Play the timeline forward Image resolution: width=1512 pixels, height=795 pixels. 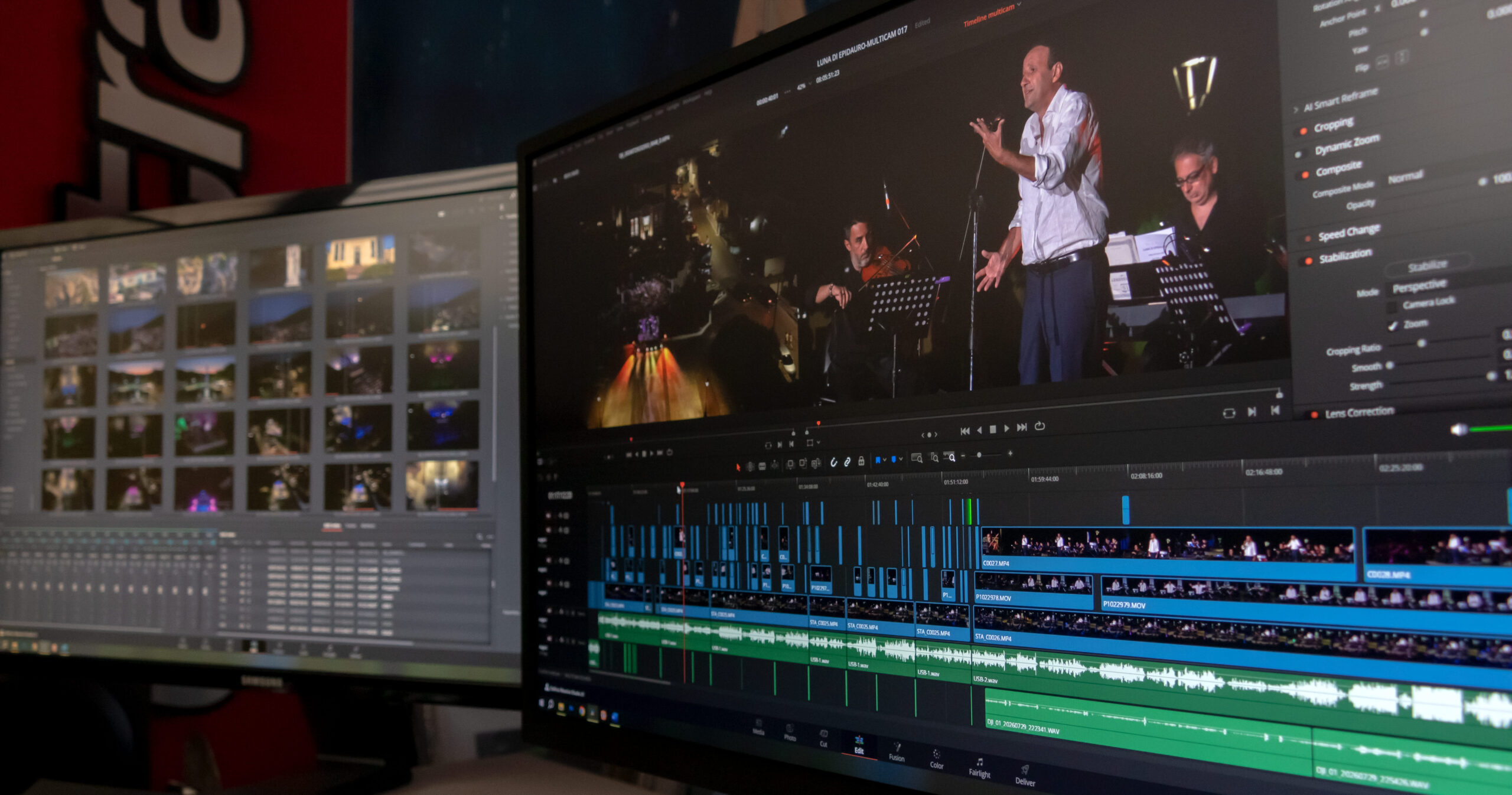pos(1006,428)
